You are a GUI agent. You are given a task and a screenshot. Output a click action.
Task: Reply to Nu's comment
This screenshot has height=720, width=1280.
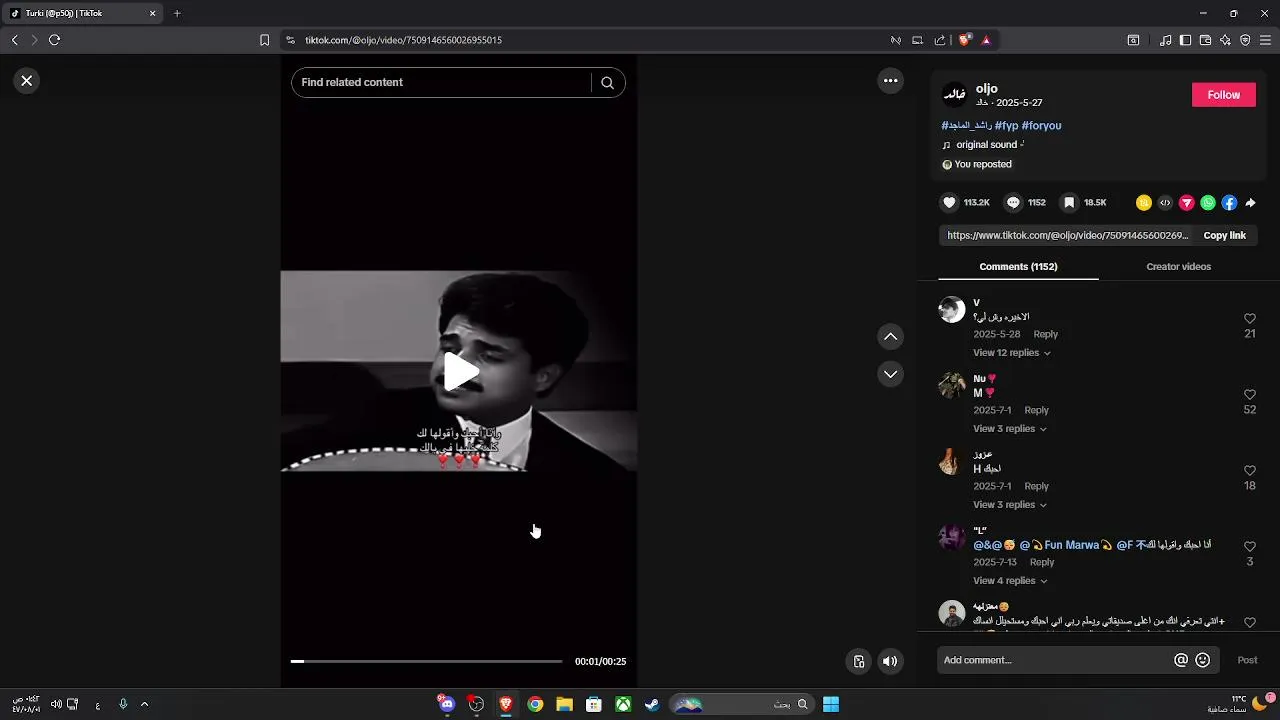[1036, 410]
